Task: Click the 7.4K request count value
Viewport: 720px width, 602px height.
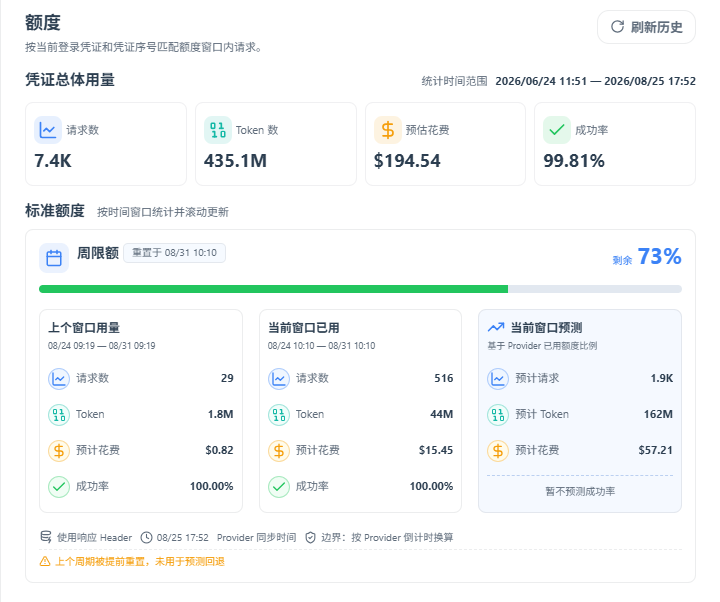Action: (53, 161)
